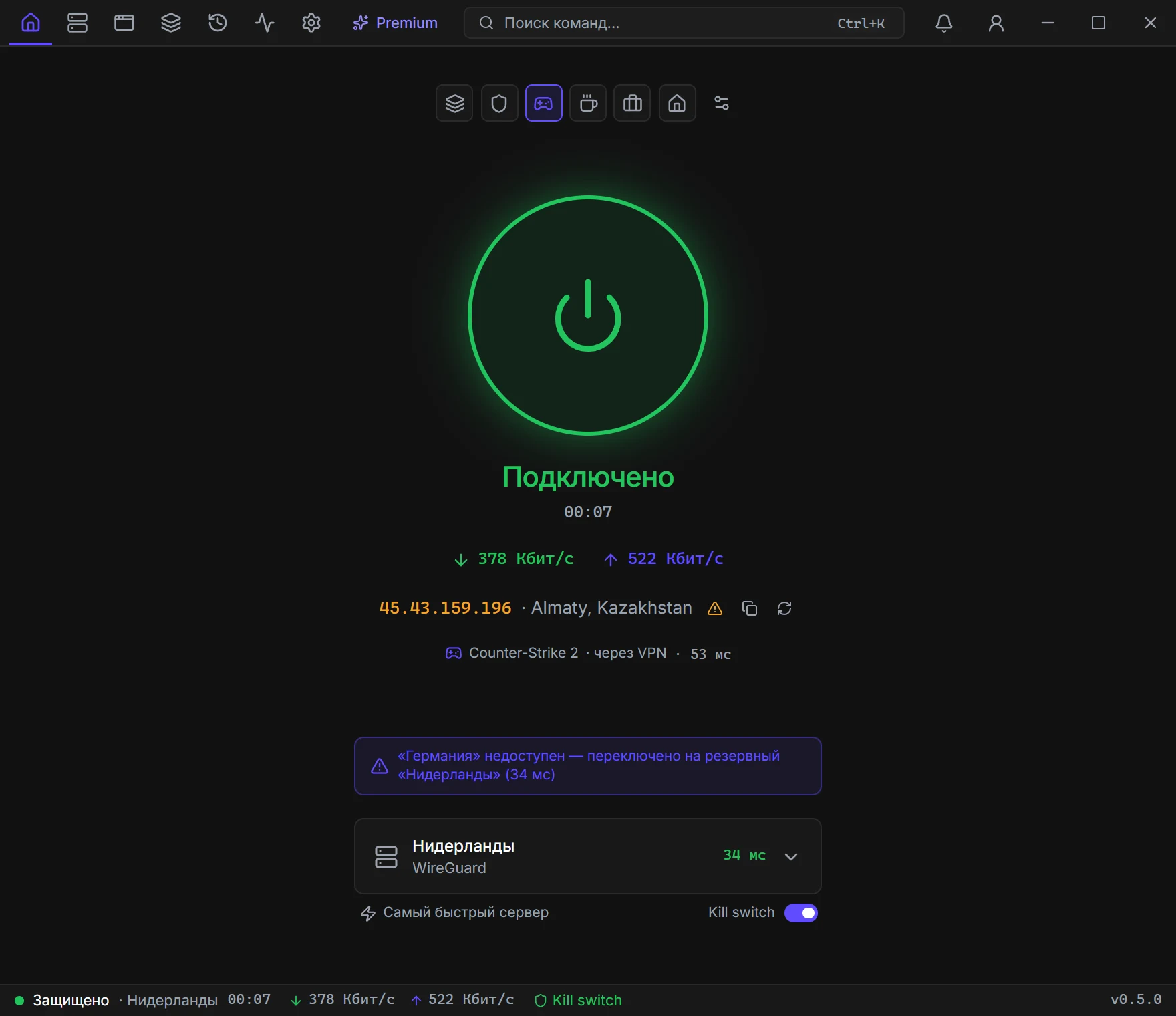The image size is (1176, 1016).
Task: Click 'Нидерланды' in the status bar
Action: pos(172,1000)
